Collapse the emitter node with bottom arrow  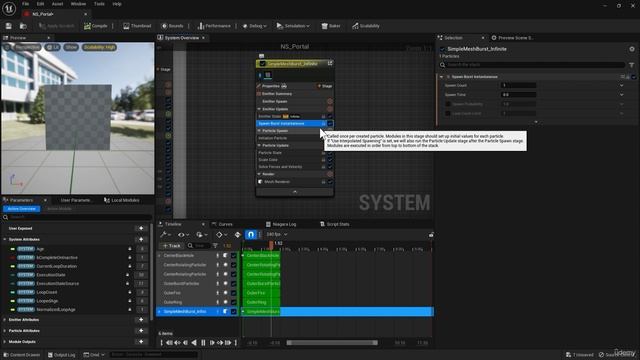click(295, 192)
